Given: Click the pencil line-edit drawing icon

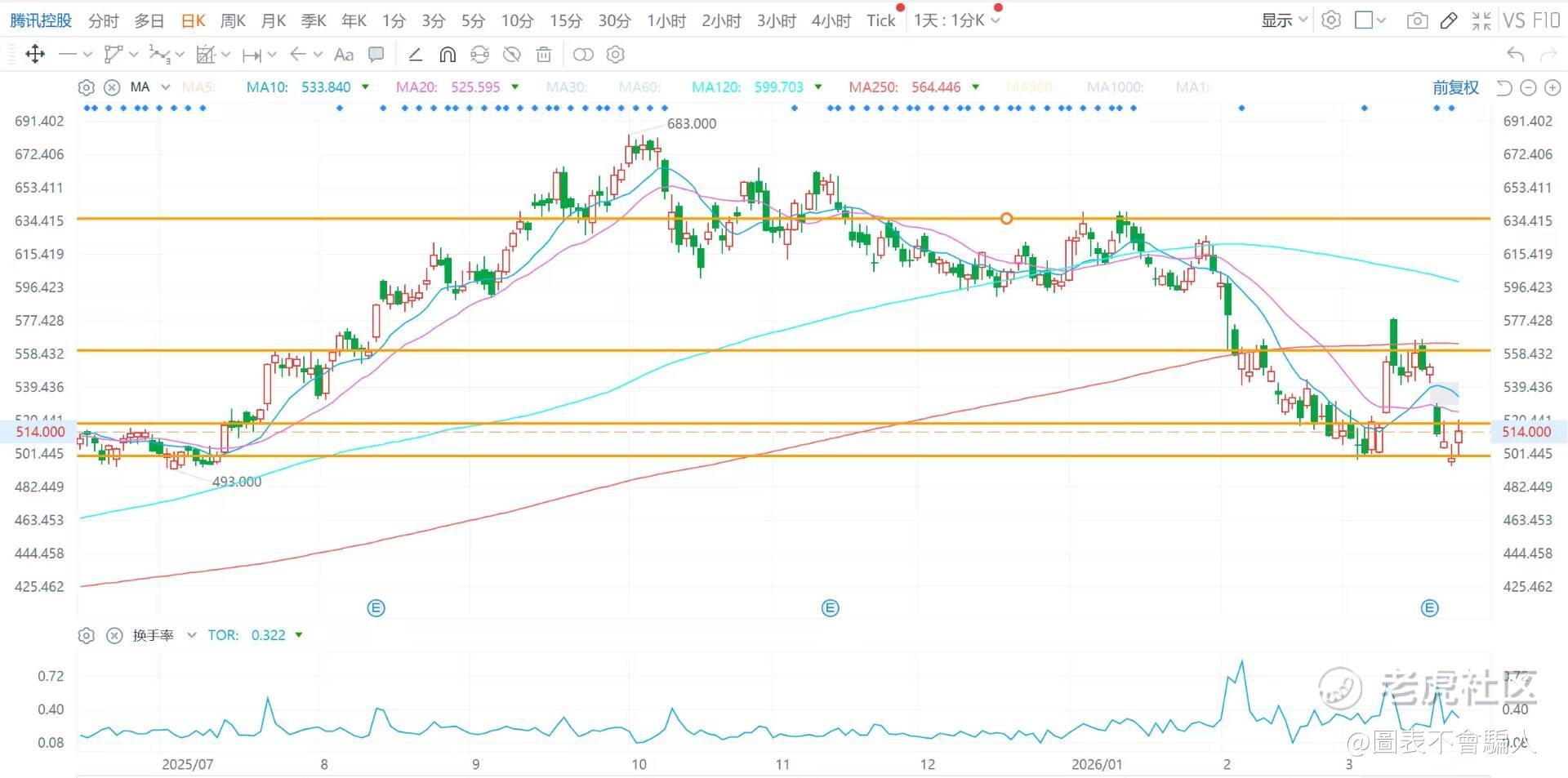Looking at the screenshot, I should [x=415, y=55].
